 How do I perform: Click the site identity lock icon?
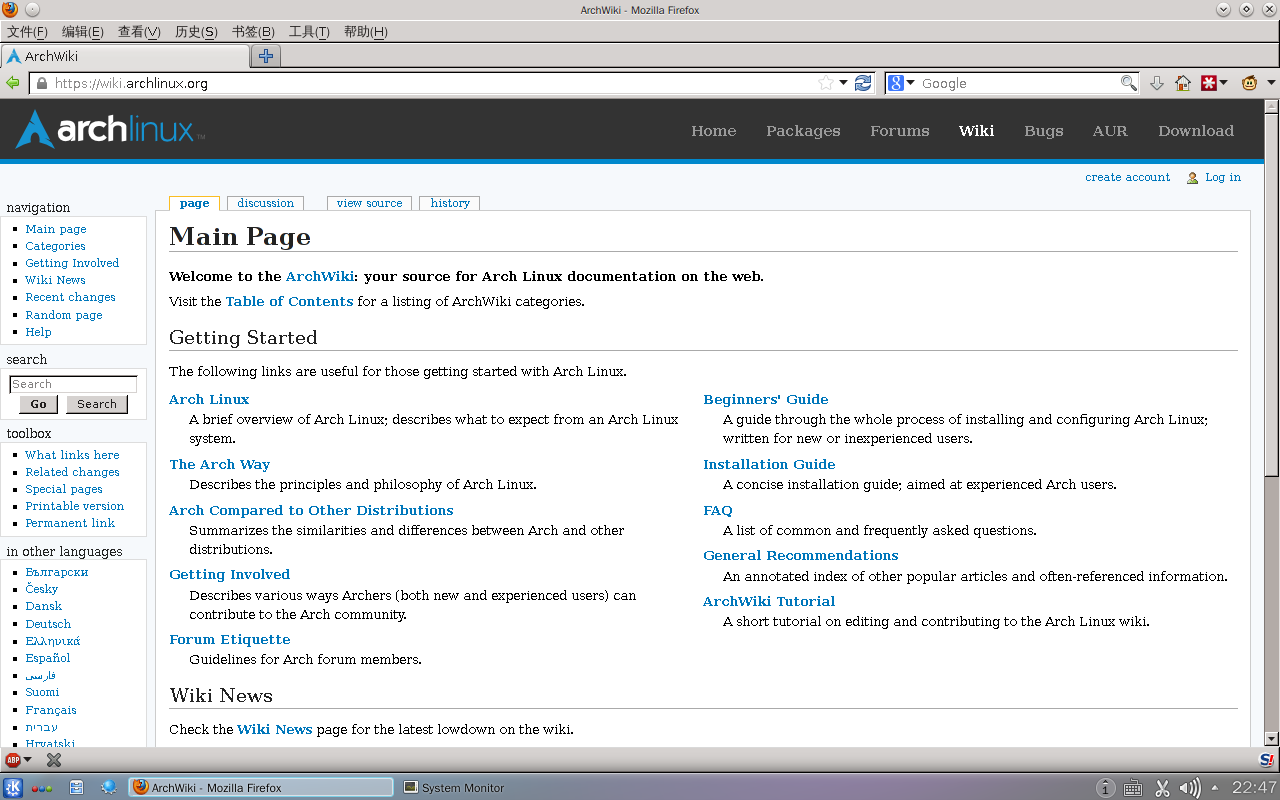(x=41, y=83)
